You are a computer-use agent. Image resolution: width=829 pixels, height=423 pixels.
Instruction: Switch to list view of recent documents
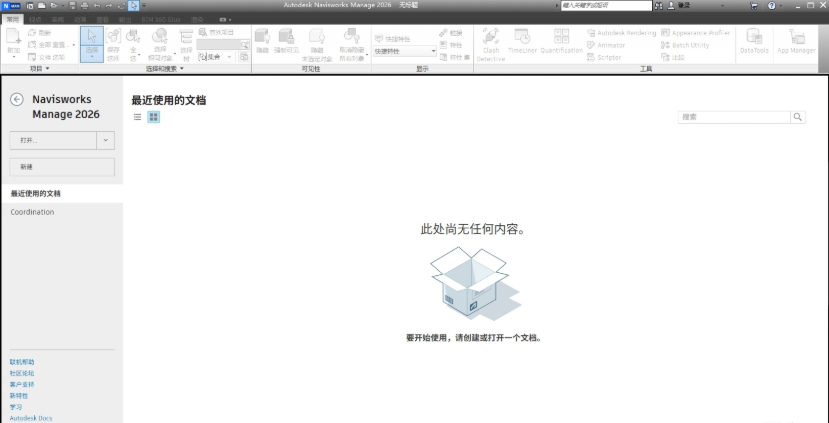[138, 117]
